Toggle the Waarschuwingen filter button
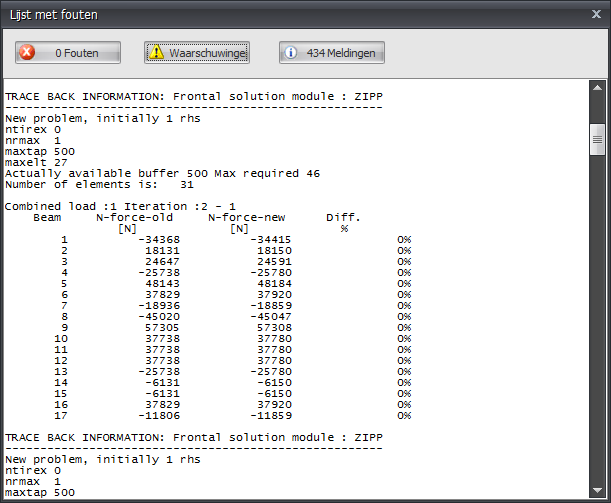 click(x=197, y=53)
